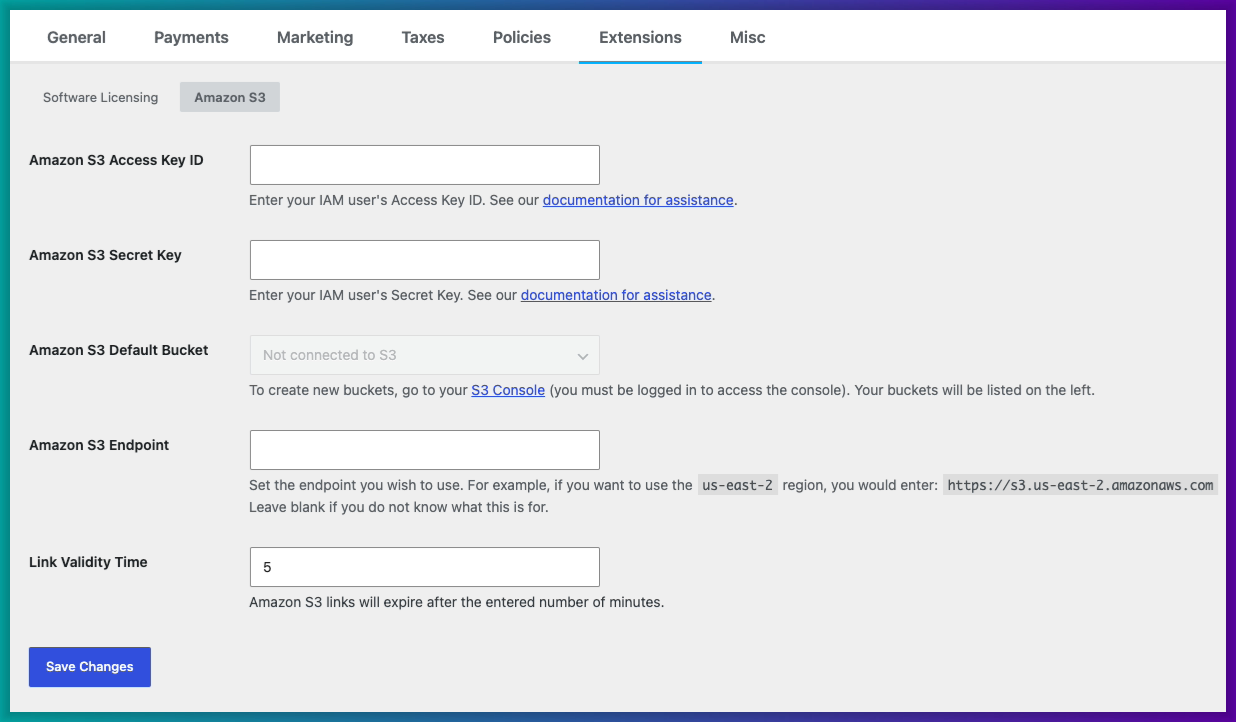The height and width of the screenshot is (722, 1236).
Task: Open the Amazon S3 Default Bucket dropdown
Action: click(424, 355)
